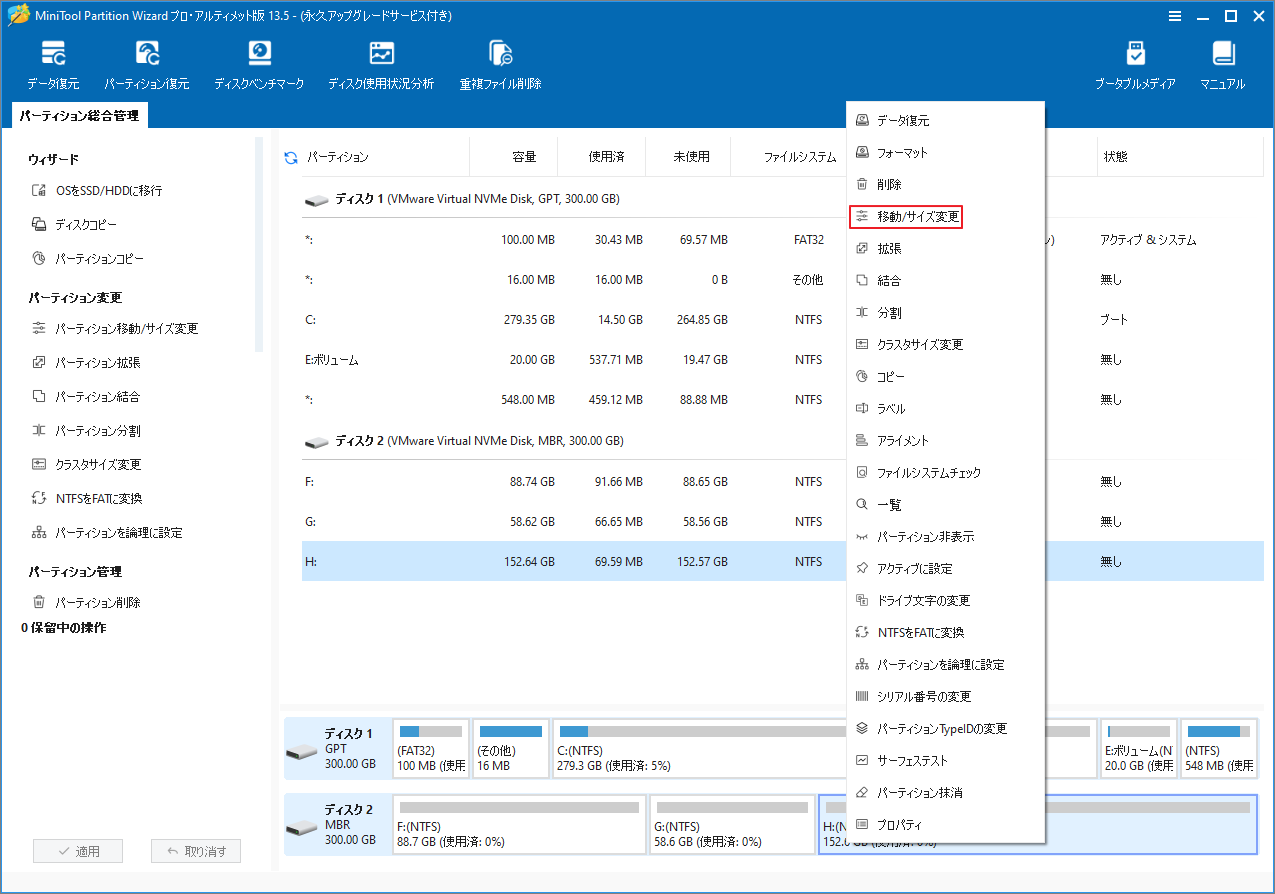
Task: Start ディスクベンチマーク from the toolbar
Action: click(259, 62)
